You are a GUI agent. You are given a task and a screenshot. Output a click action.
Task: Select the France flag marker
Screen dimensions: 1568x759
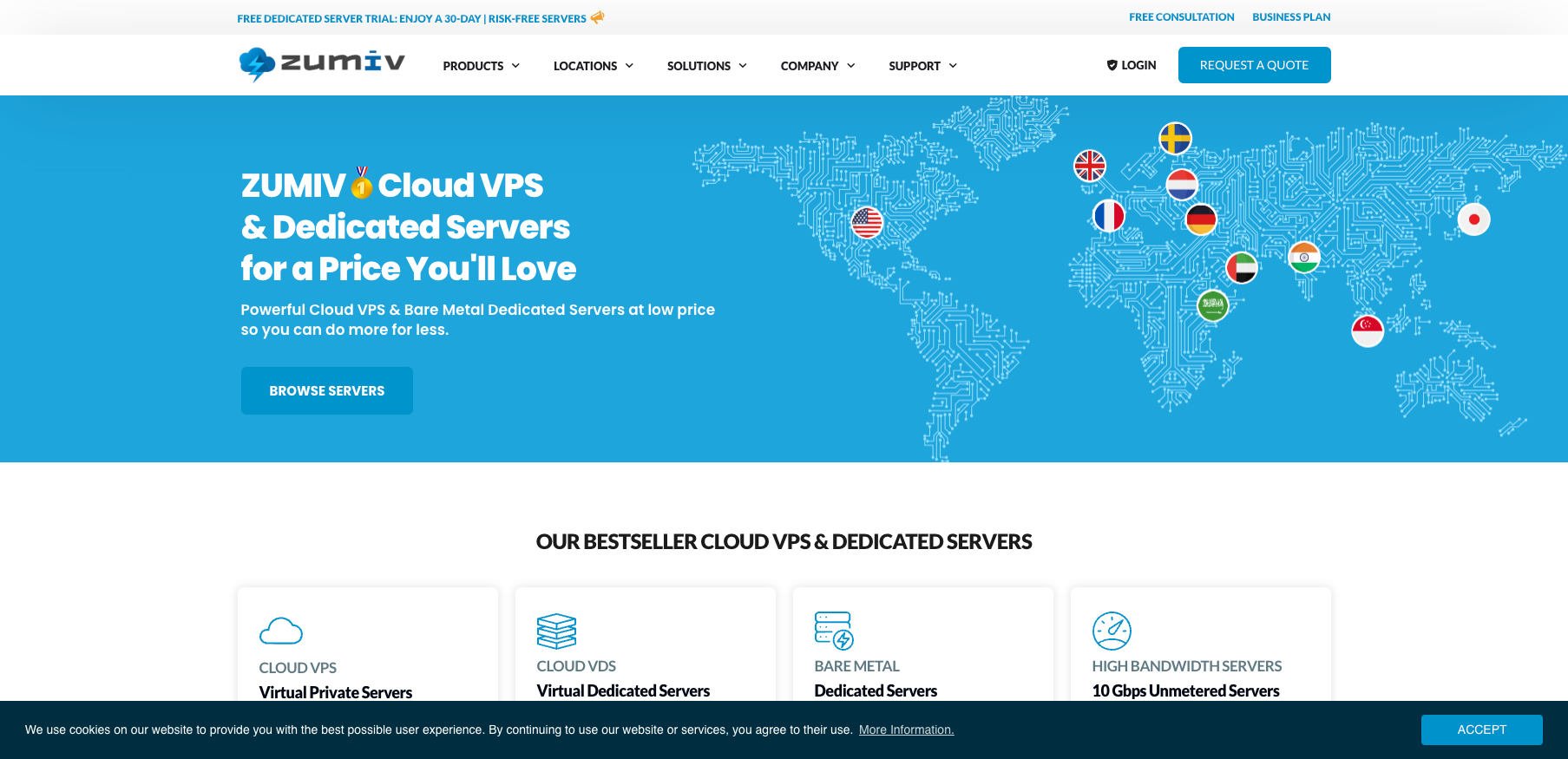pos(1109,216)
